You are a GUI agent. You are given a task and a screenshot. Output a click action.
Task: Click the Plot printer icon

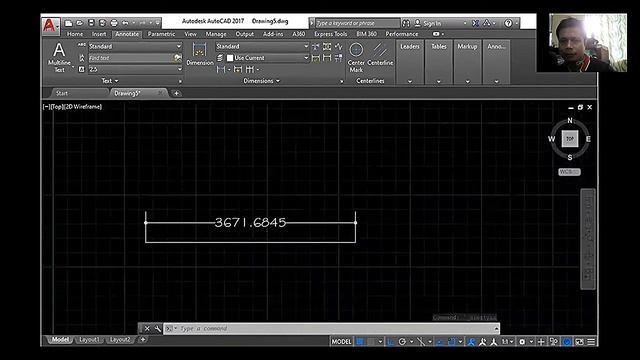pyautogui.click(x=114, y=23)
